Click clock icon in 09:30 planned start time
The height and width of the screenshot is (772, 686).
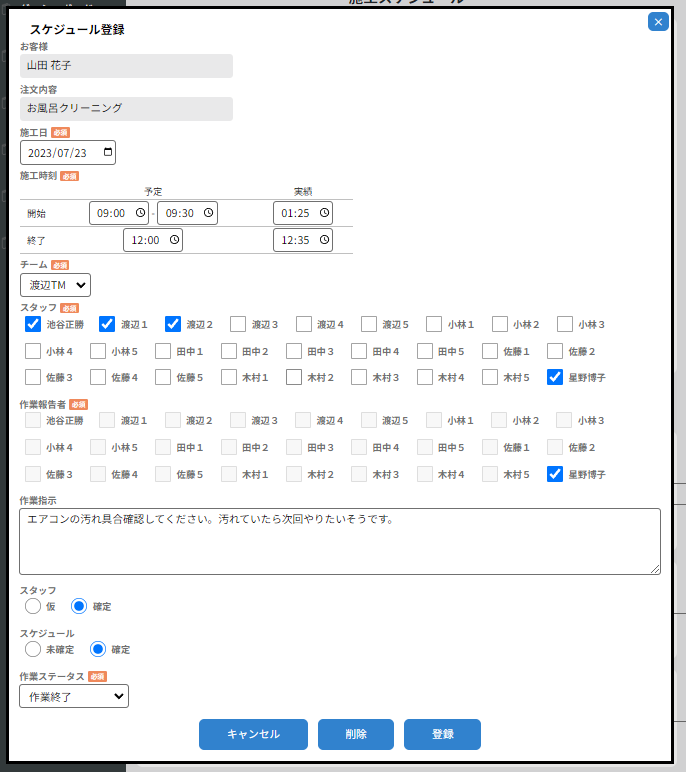[x=208, y=213]
